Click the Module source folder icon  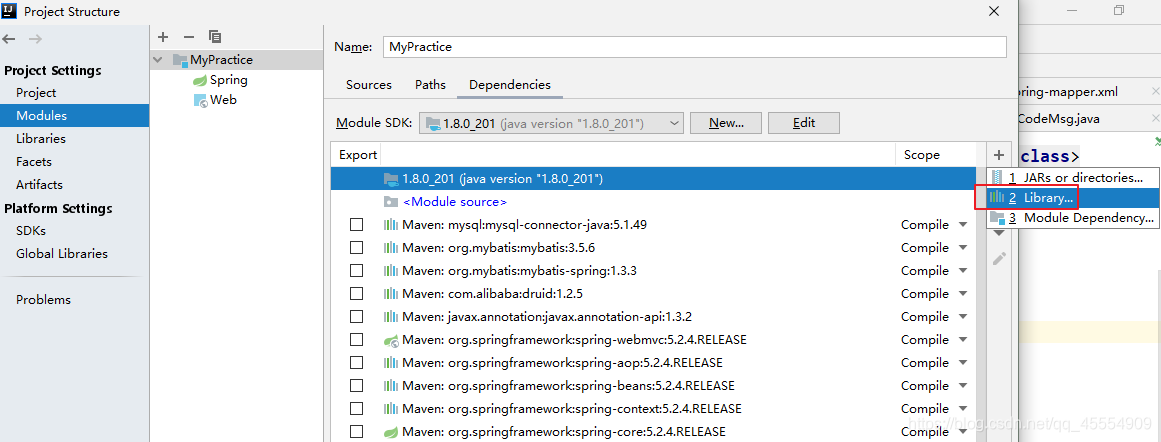390,201
